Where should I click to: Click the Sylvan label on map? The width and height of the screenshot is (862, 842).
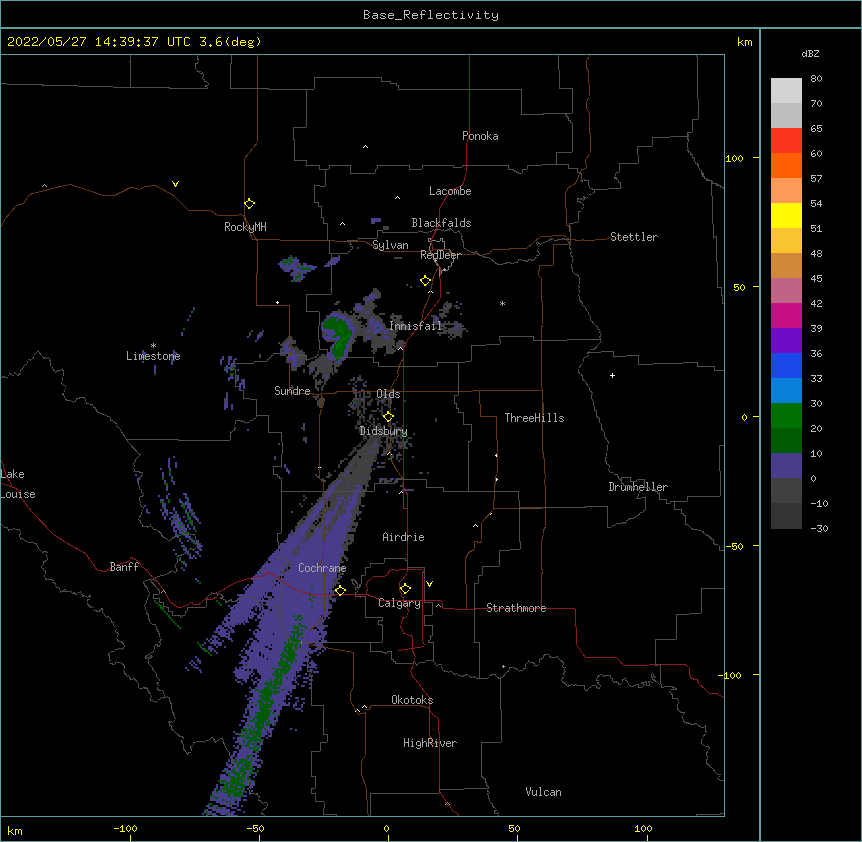pos(390,245)
